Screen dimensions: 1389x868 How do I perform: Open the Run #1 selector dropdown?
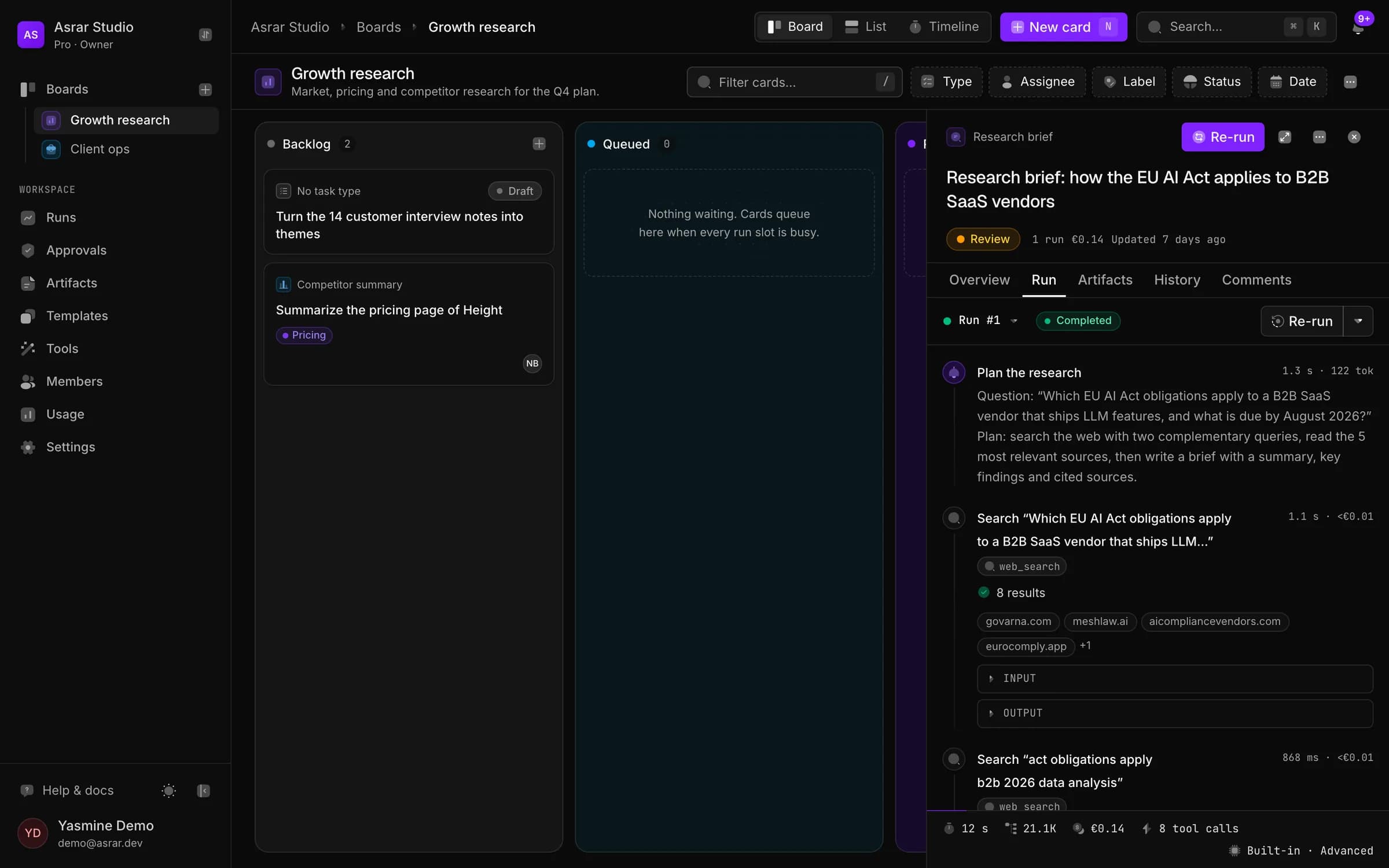[980, 321]
